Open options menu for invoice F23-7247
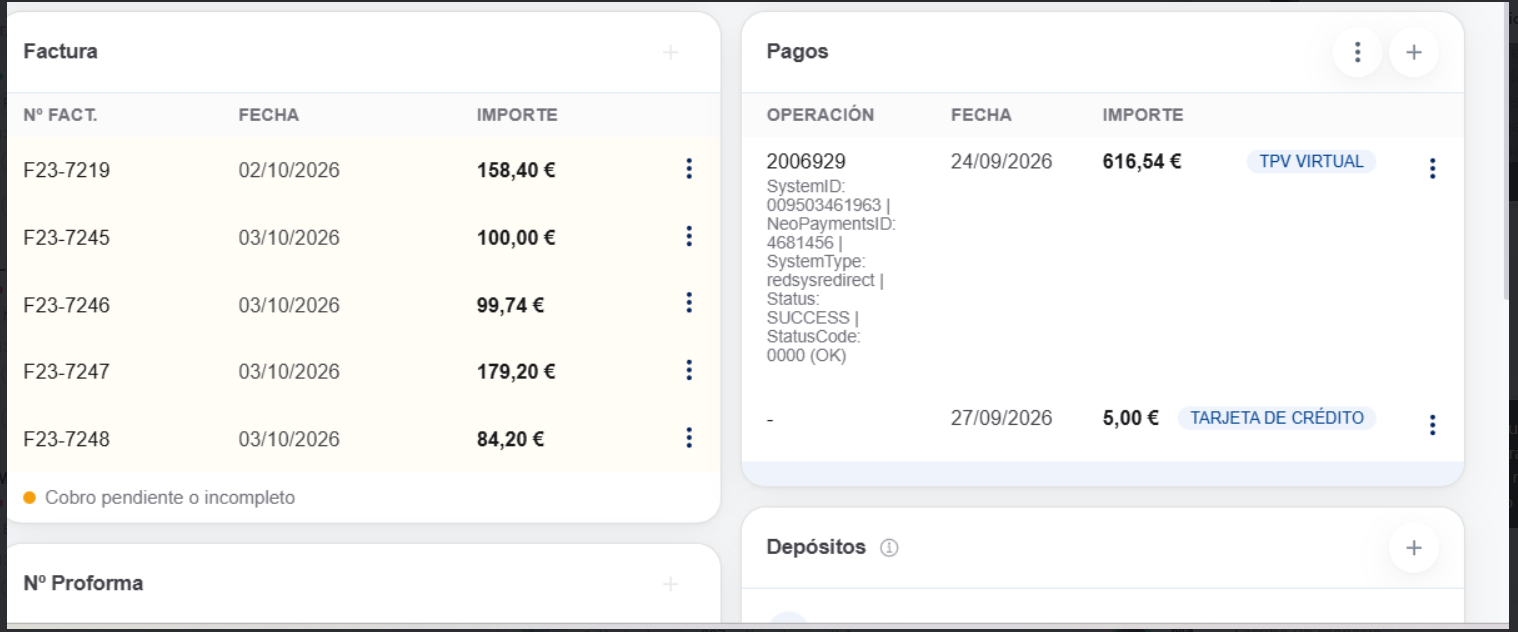Image resolution: width=1518 pixels, height=632 pixels. click(688, 371)
